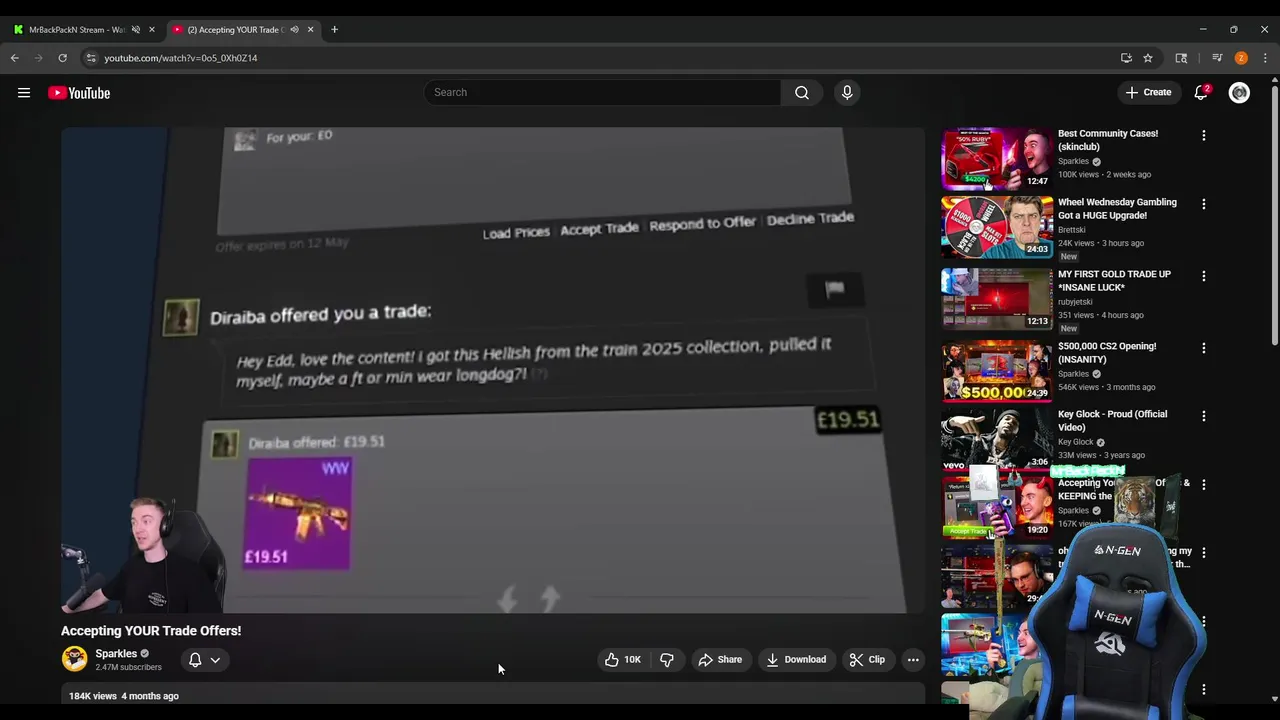The image size is (1280, 720).
Task: Click the search magnifier button
Action: tap(802, 92)
